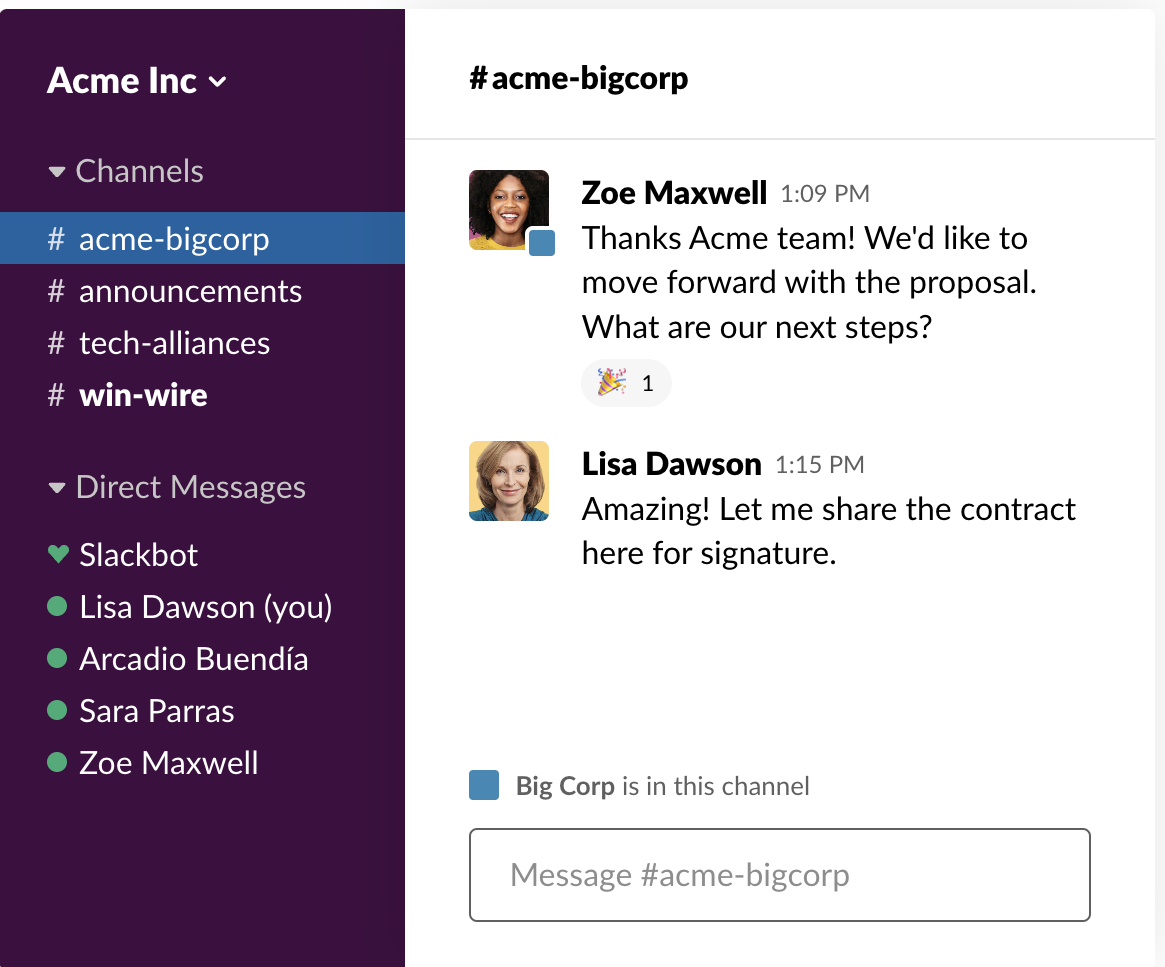
Task: Collapse the Channels section
Action: point(126,172)
